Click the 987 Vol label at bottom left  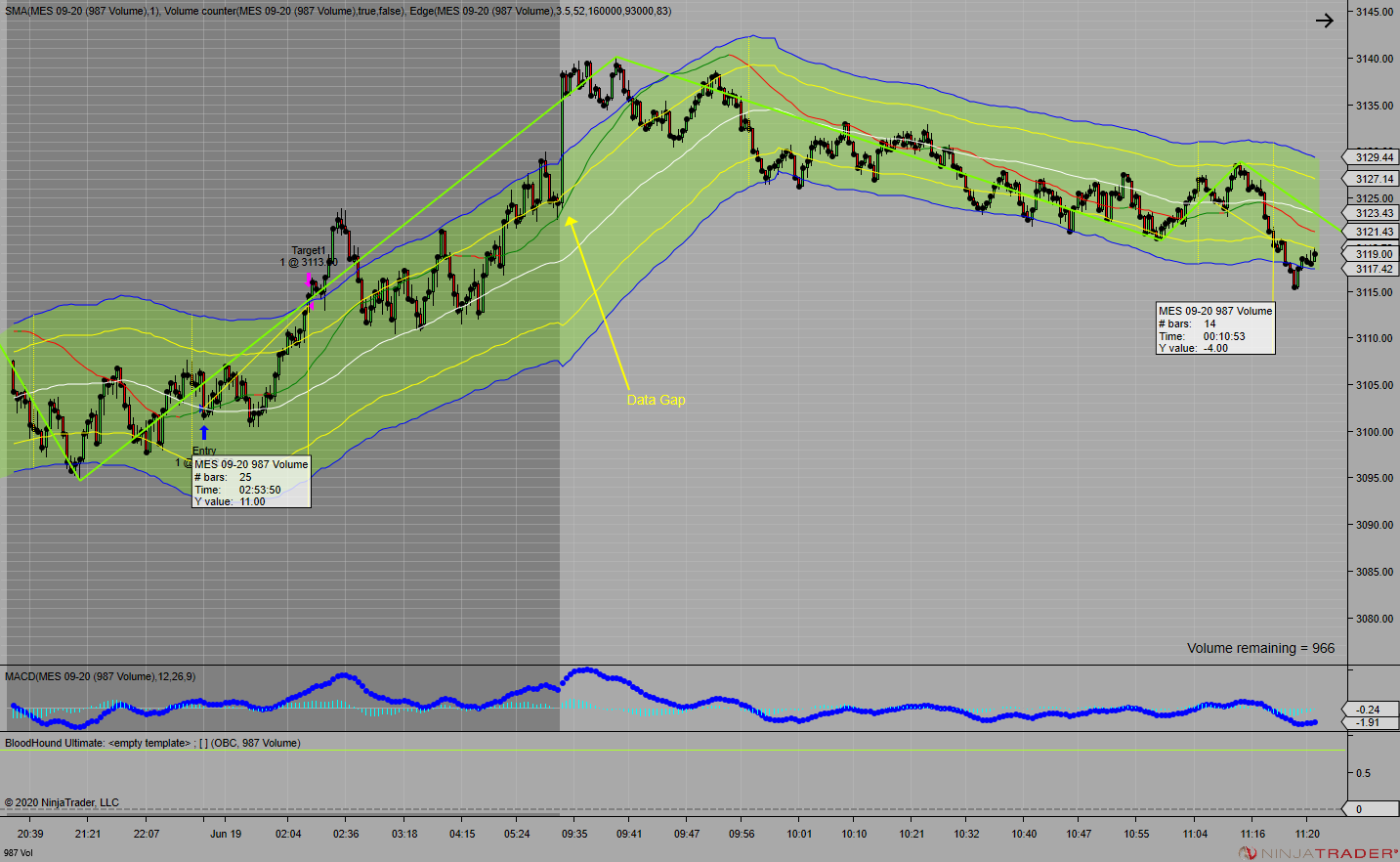point(18,853)
